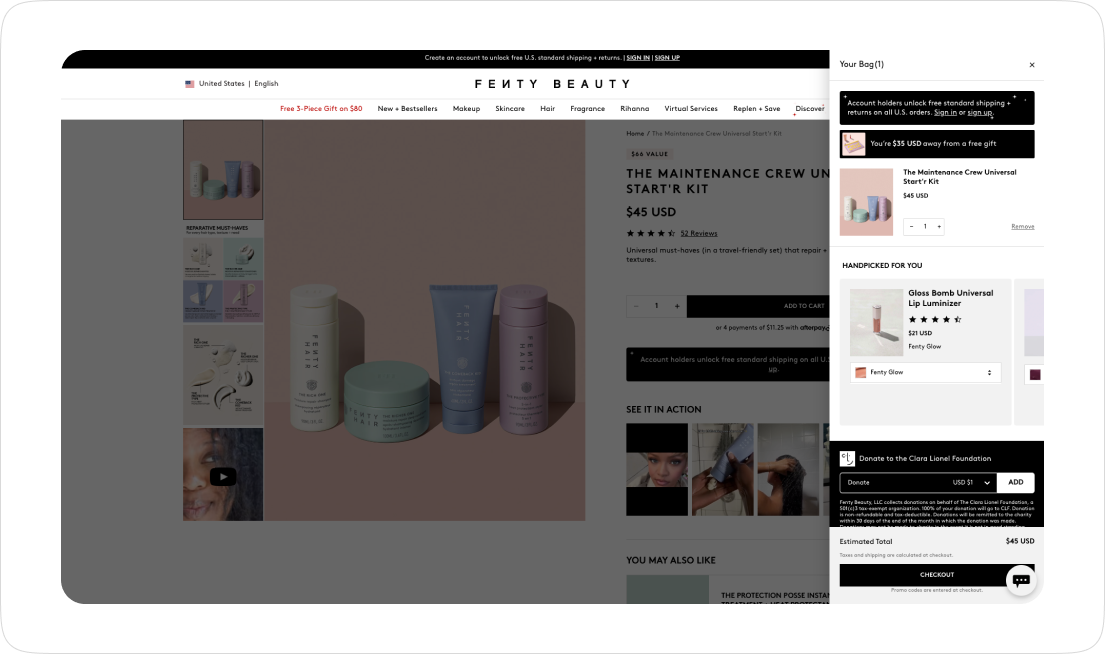Open the live chat bubble icon

point(1021,580)
